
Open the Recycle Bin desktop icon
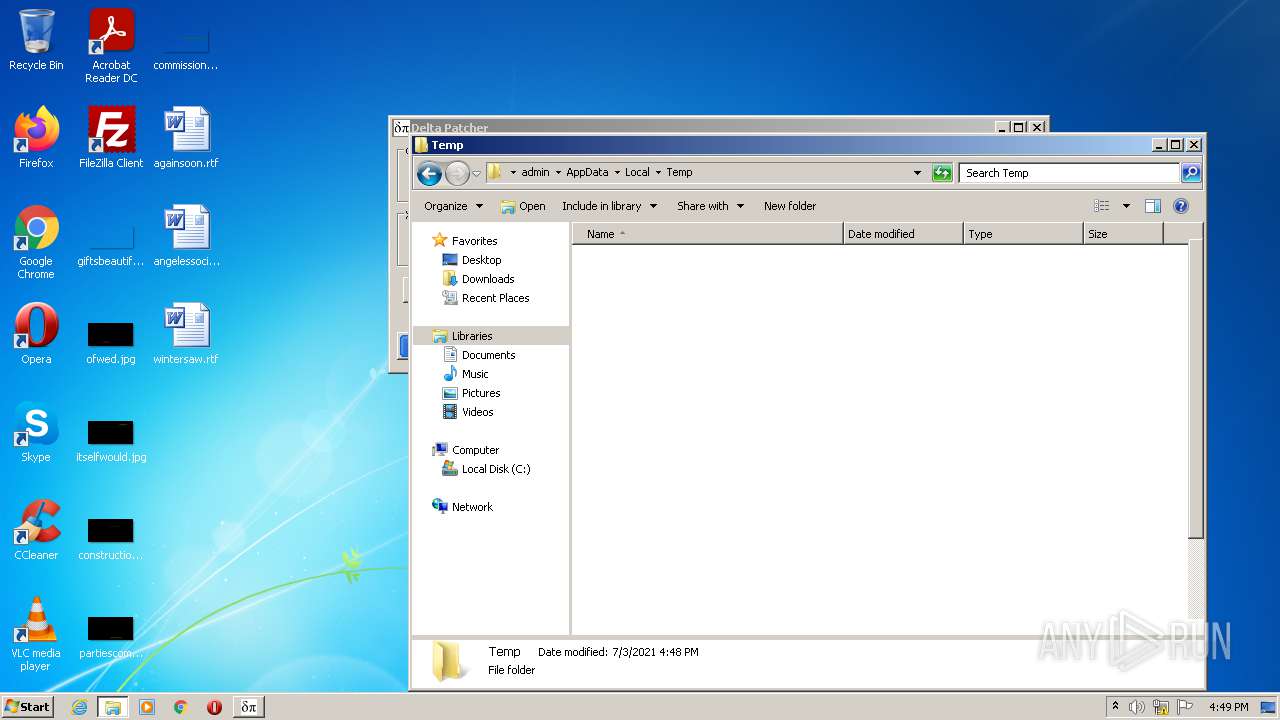(36, 40)
